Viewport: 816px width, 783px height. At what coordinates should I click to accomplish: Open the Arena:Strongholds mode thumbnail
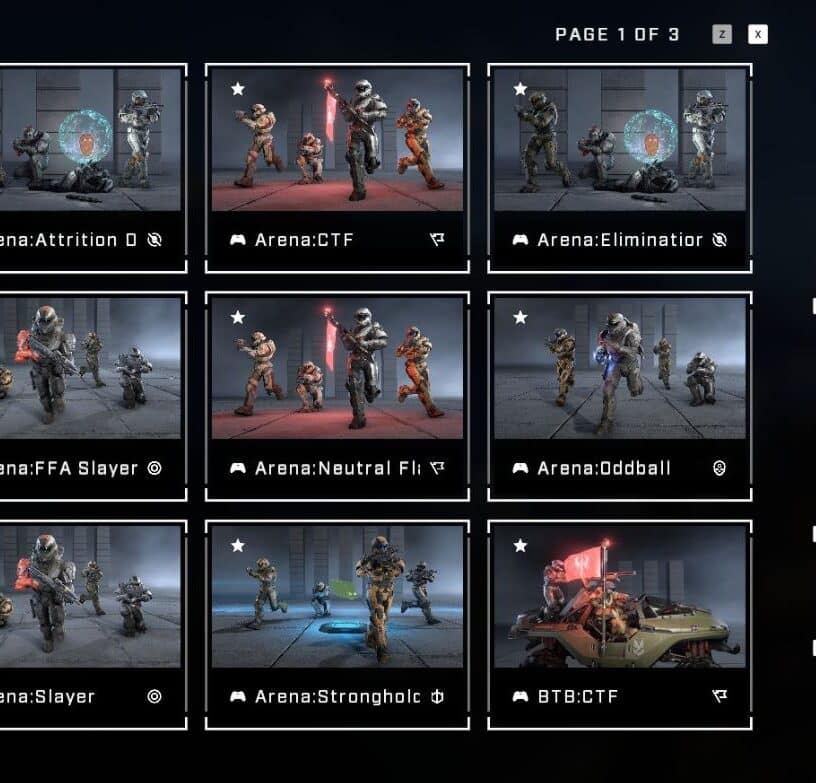tap(337, 597)
